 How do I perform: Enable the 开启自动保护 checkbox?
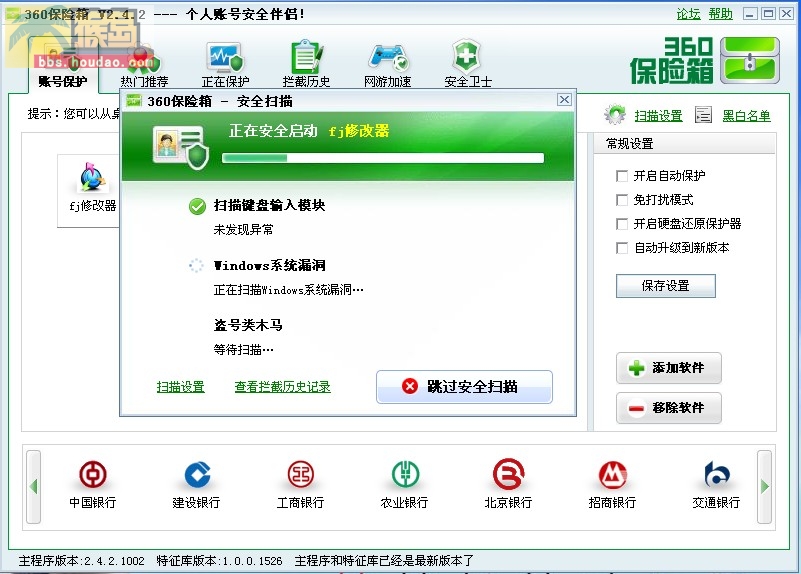click(622, 176)
